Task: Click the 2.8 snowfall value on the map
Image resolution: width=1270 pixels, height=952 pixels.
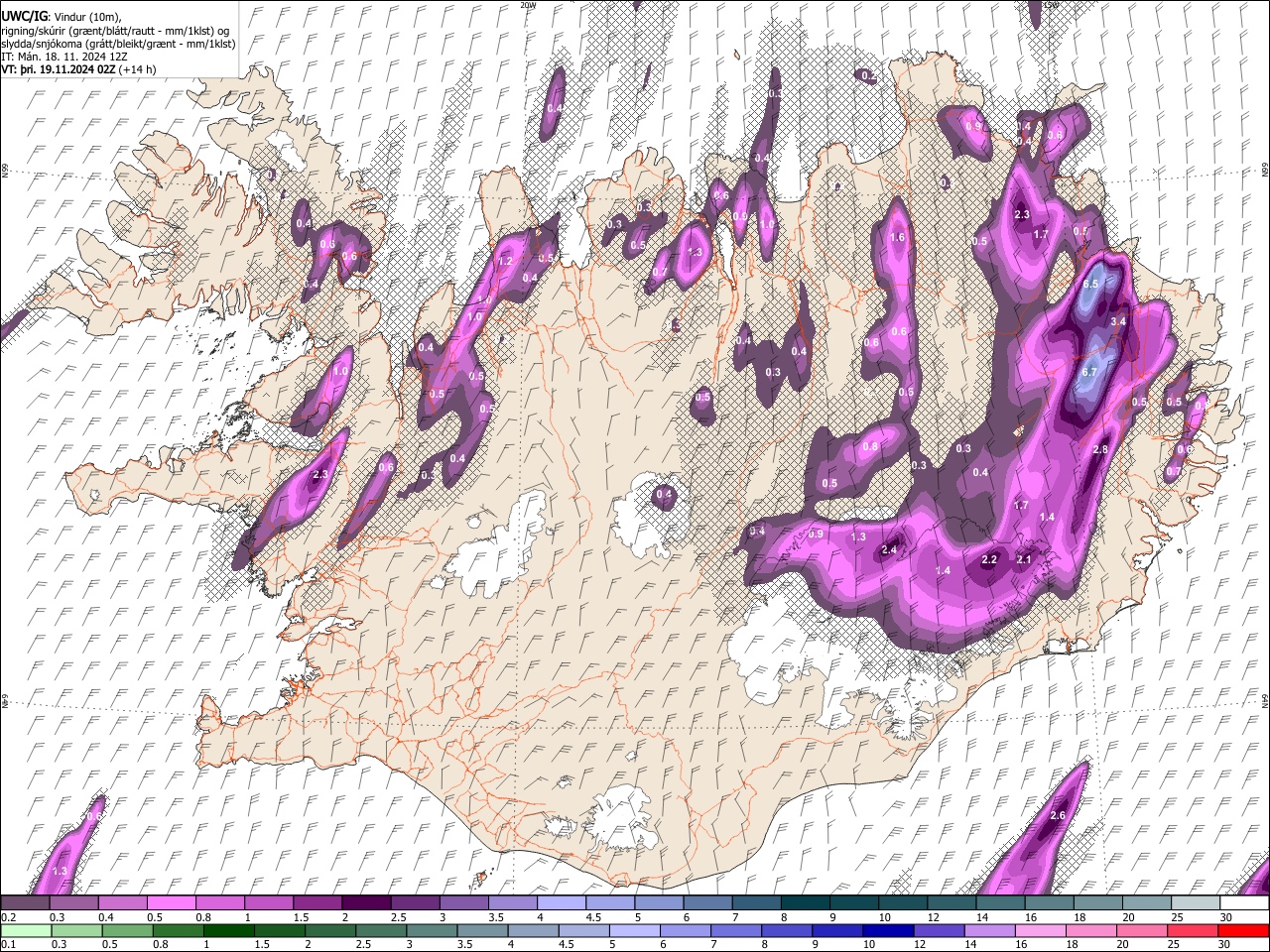Action: coord(1099,450)
